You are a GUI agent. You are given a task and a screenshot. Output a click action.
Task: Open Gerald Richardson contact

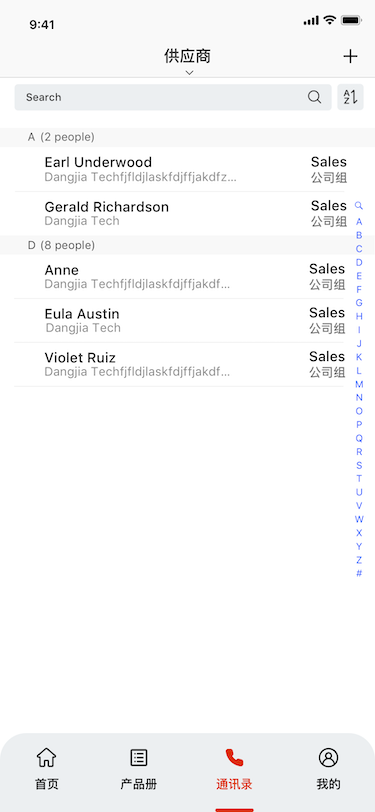pyautogui.click(x=188, y=213)
